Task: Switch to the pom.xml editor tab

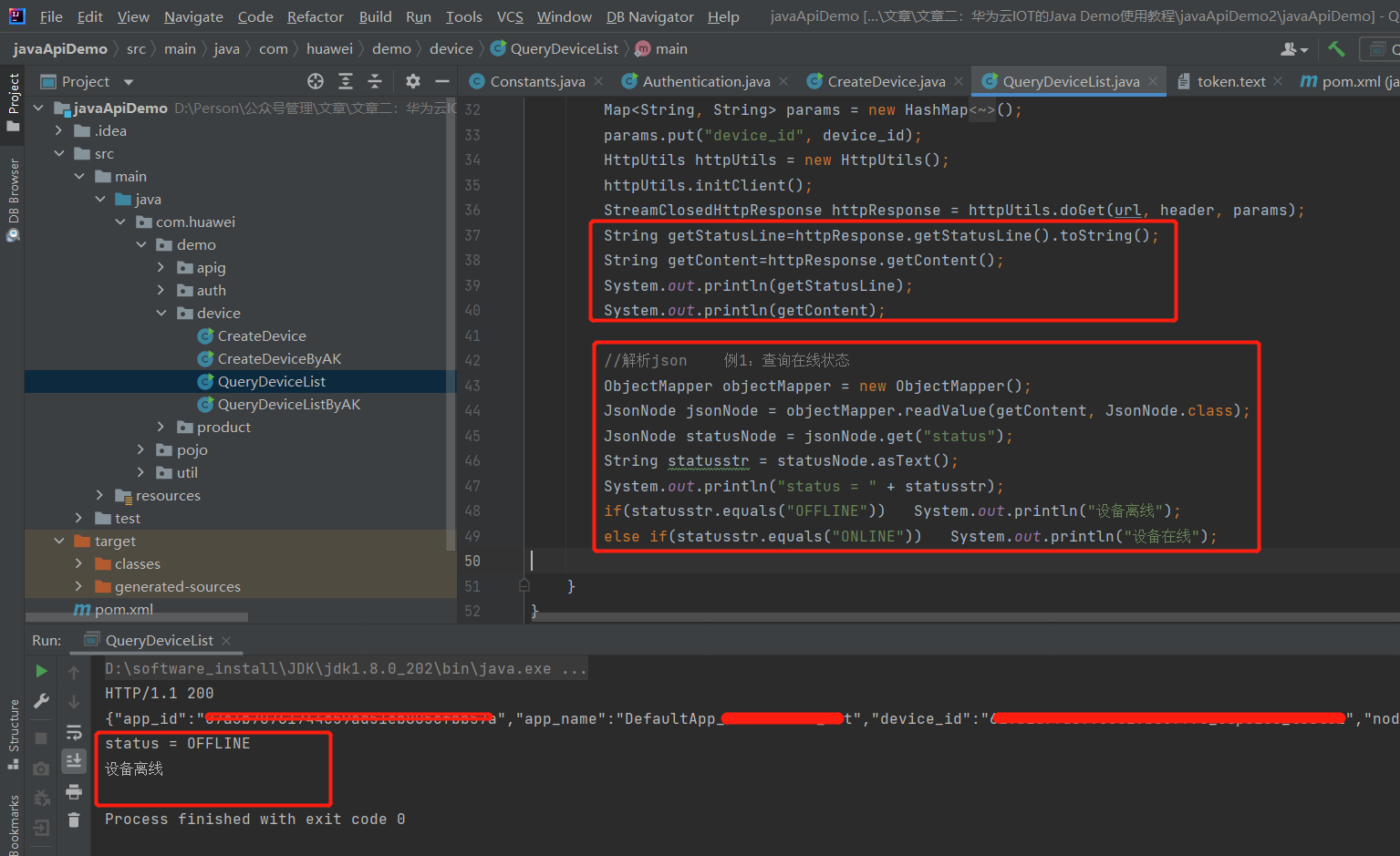Action: 1350,81
